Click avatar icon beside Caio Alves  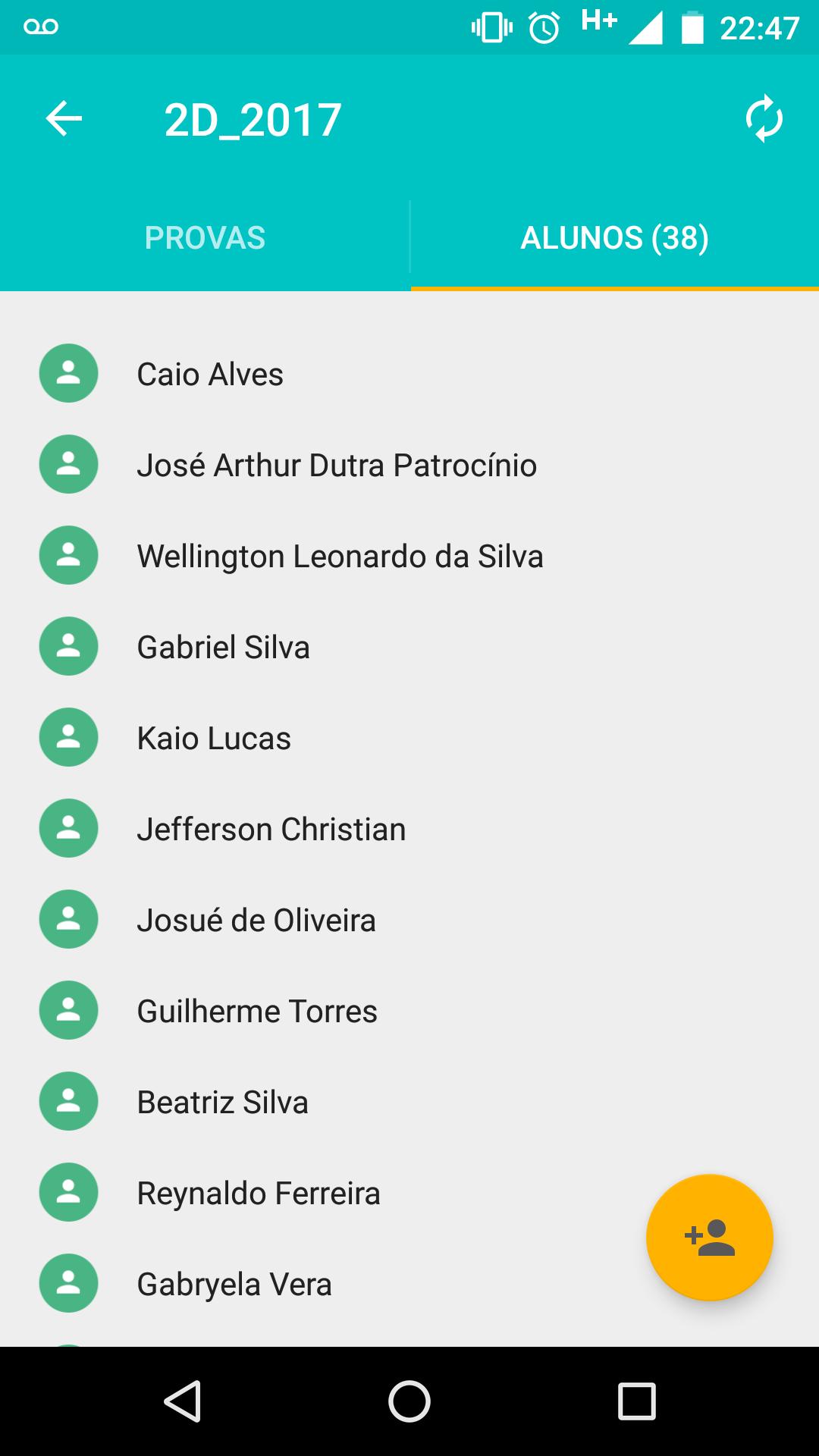(68, 373)
